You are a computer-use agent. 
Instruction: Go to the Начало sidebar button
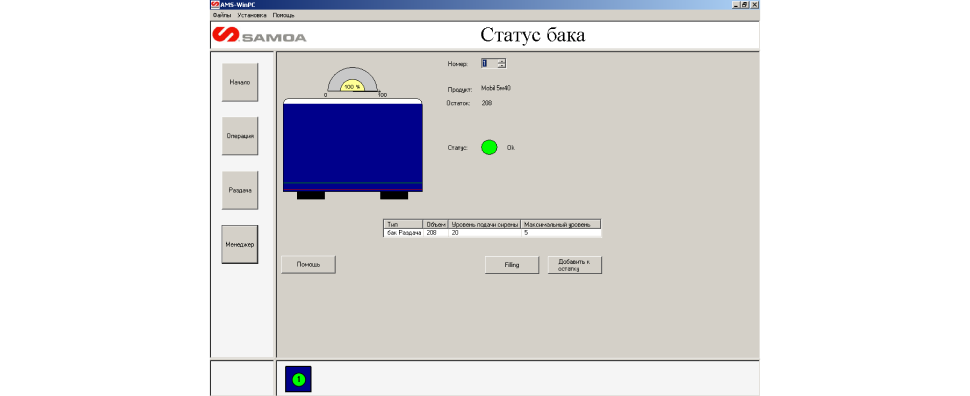(x=239, y=82)
